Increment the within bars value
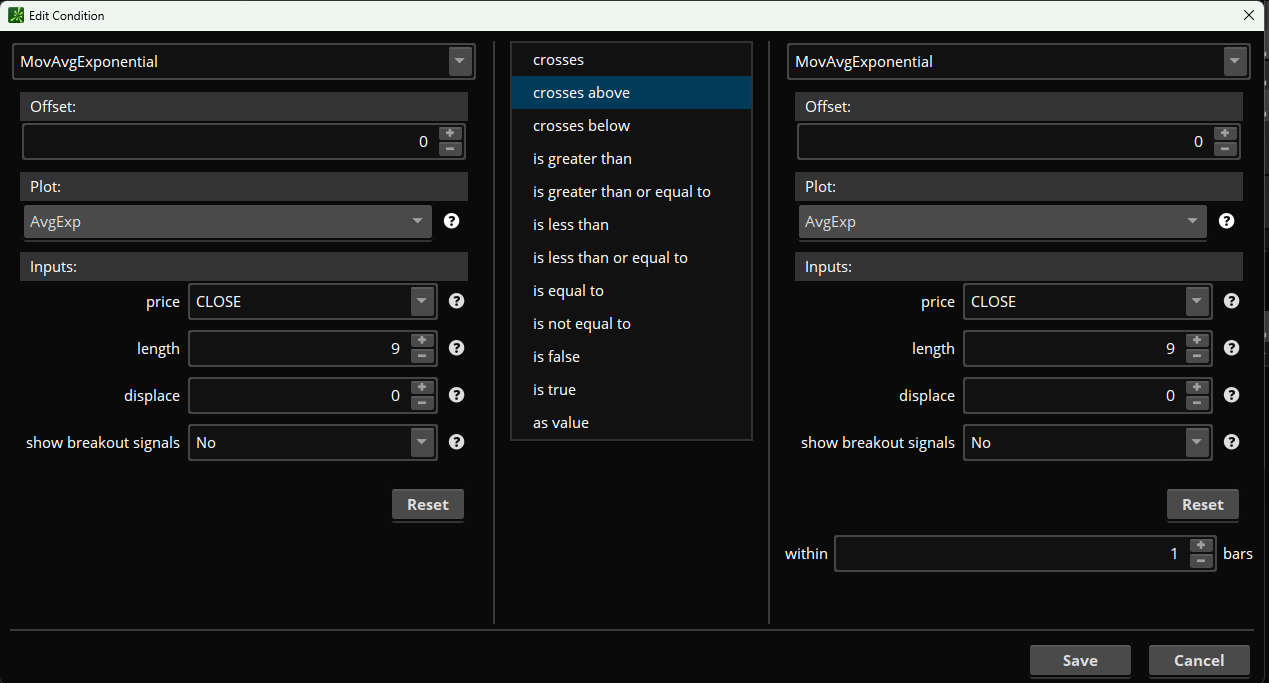This screenshot has height=683, width=1269. pyautogui.click(x=1201, y=545)
